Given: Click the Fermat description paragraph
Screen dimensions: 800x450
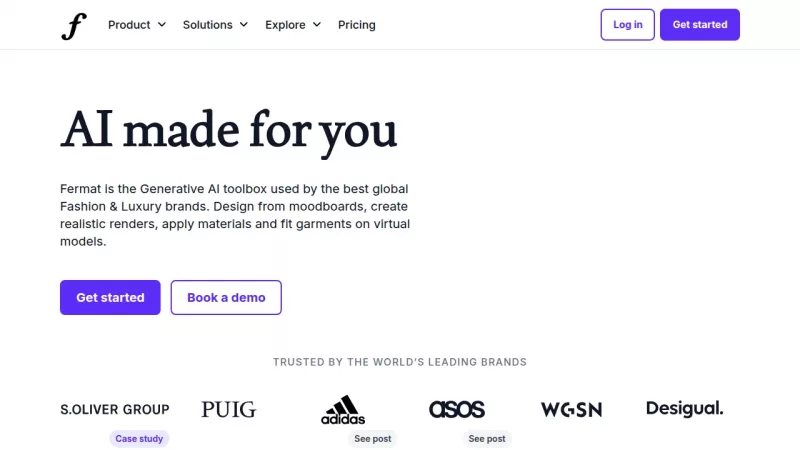Looking at the screenshot, I should pos(235,215).
